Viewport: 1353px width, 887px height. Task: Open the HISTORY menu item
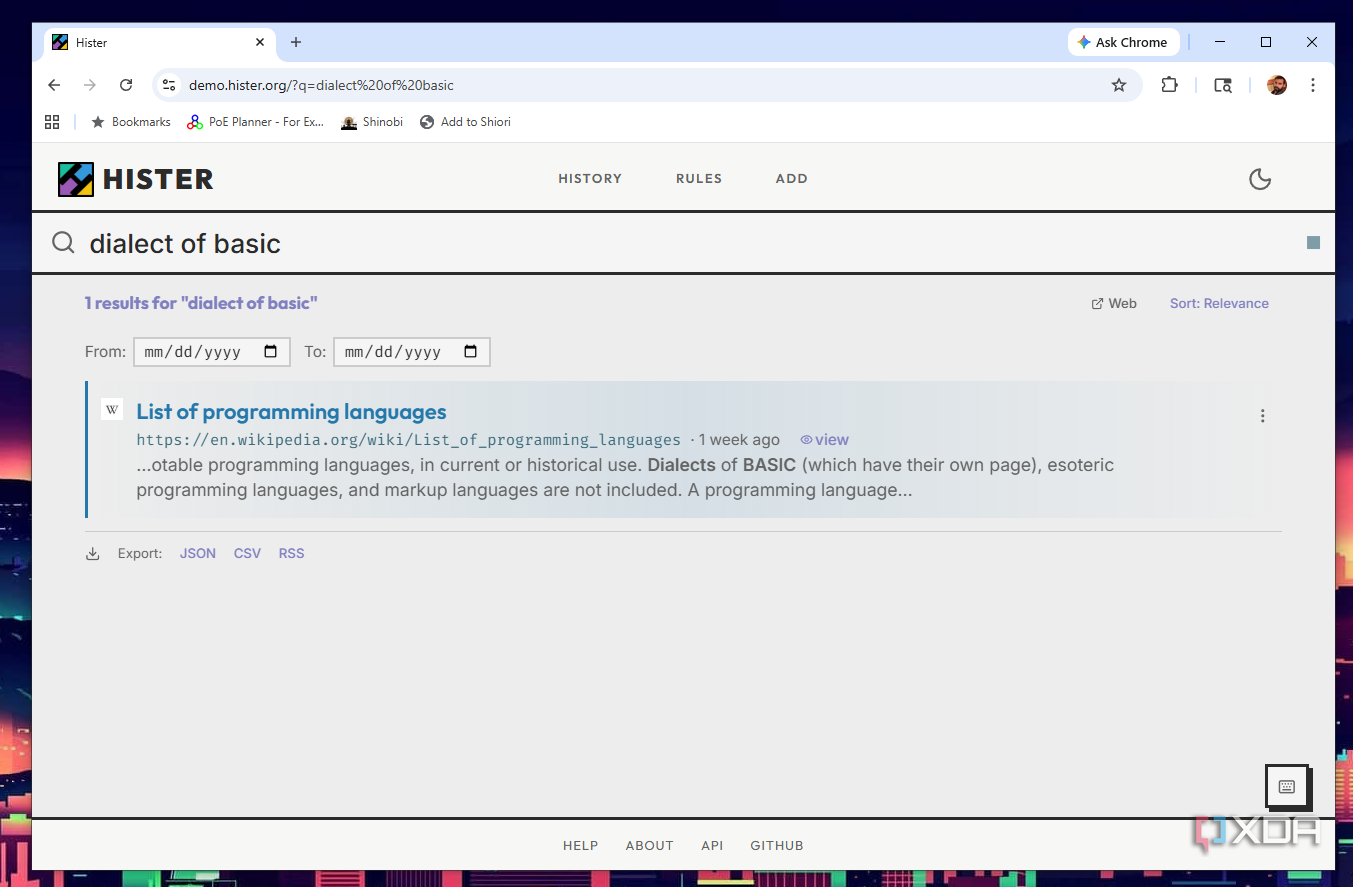click(590, 179)
